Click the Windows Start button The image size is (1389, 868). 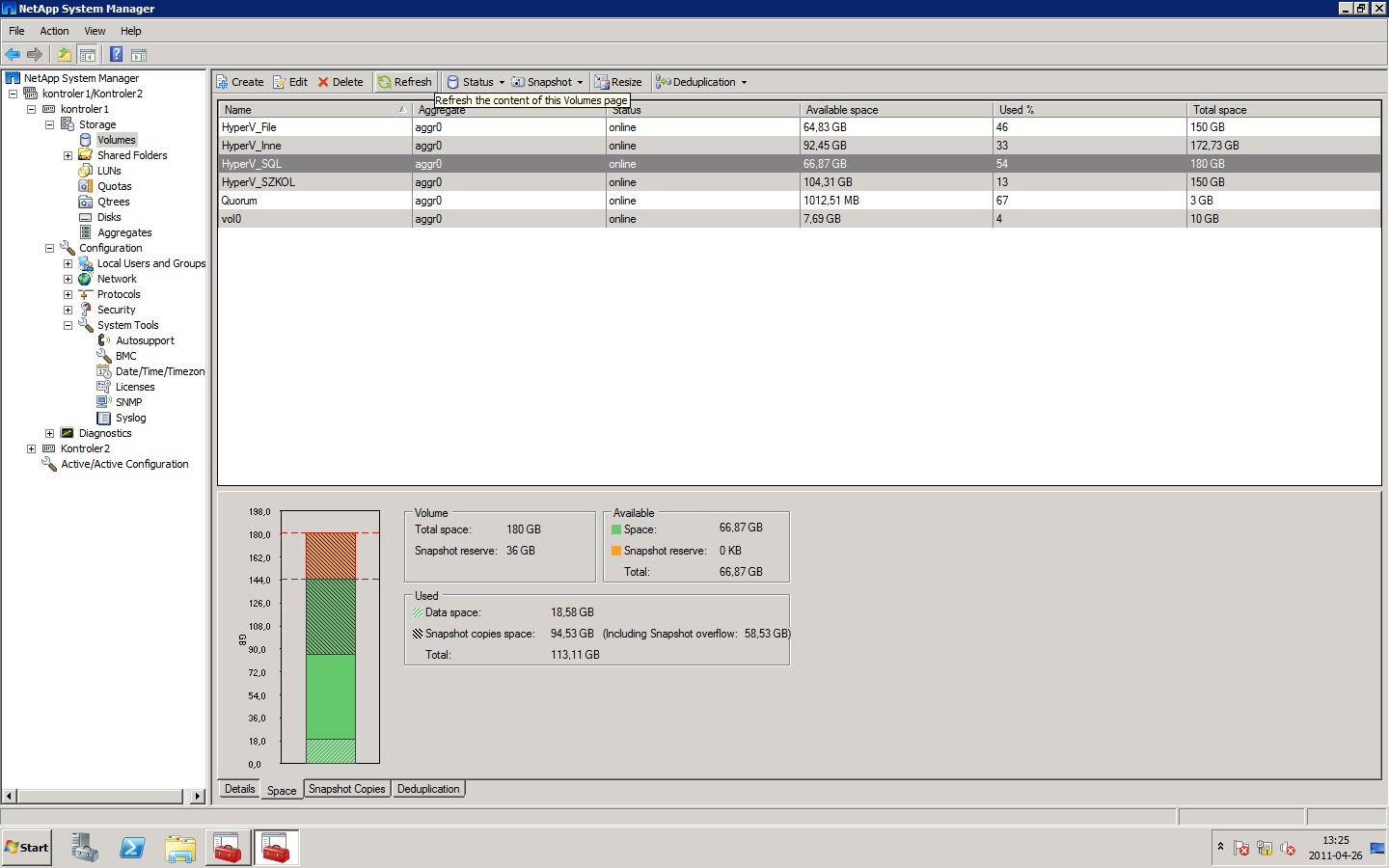[x=27, y=848]
